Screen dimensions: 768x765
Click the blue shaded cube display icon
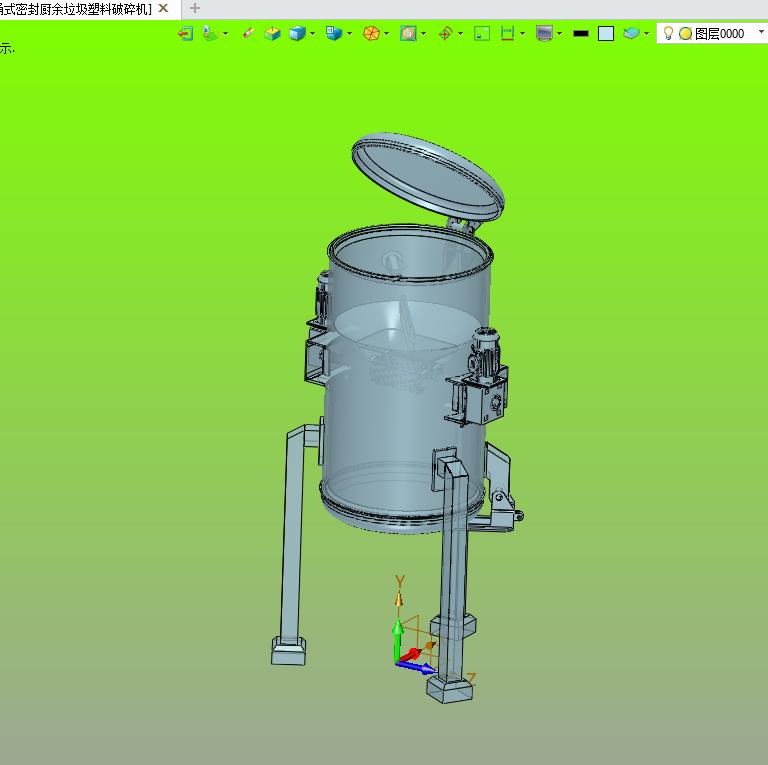click(x=297, y=33)
